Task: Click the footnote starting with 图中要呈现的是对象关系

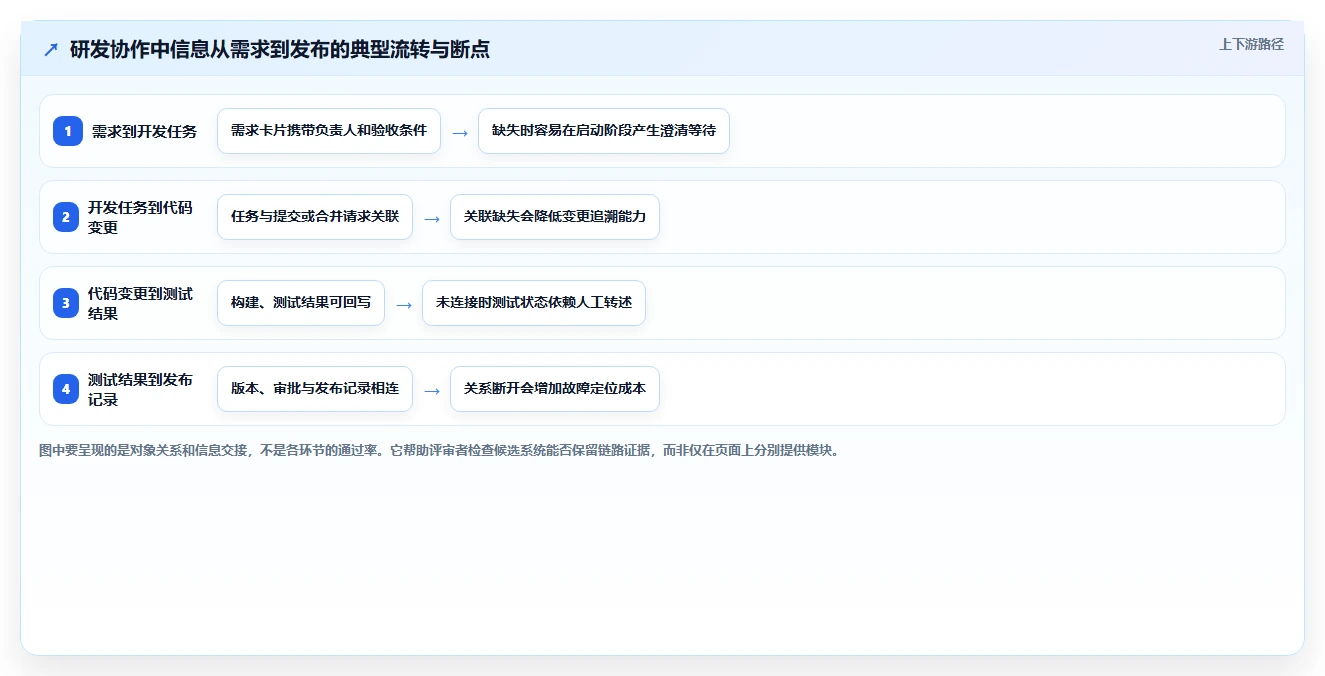Action: (x=441, y=450)
